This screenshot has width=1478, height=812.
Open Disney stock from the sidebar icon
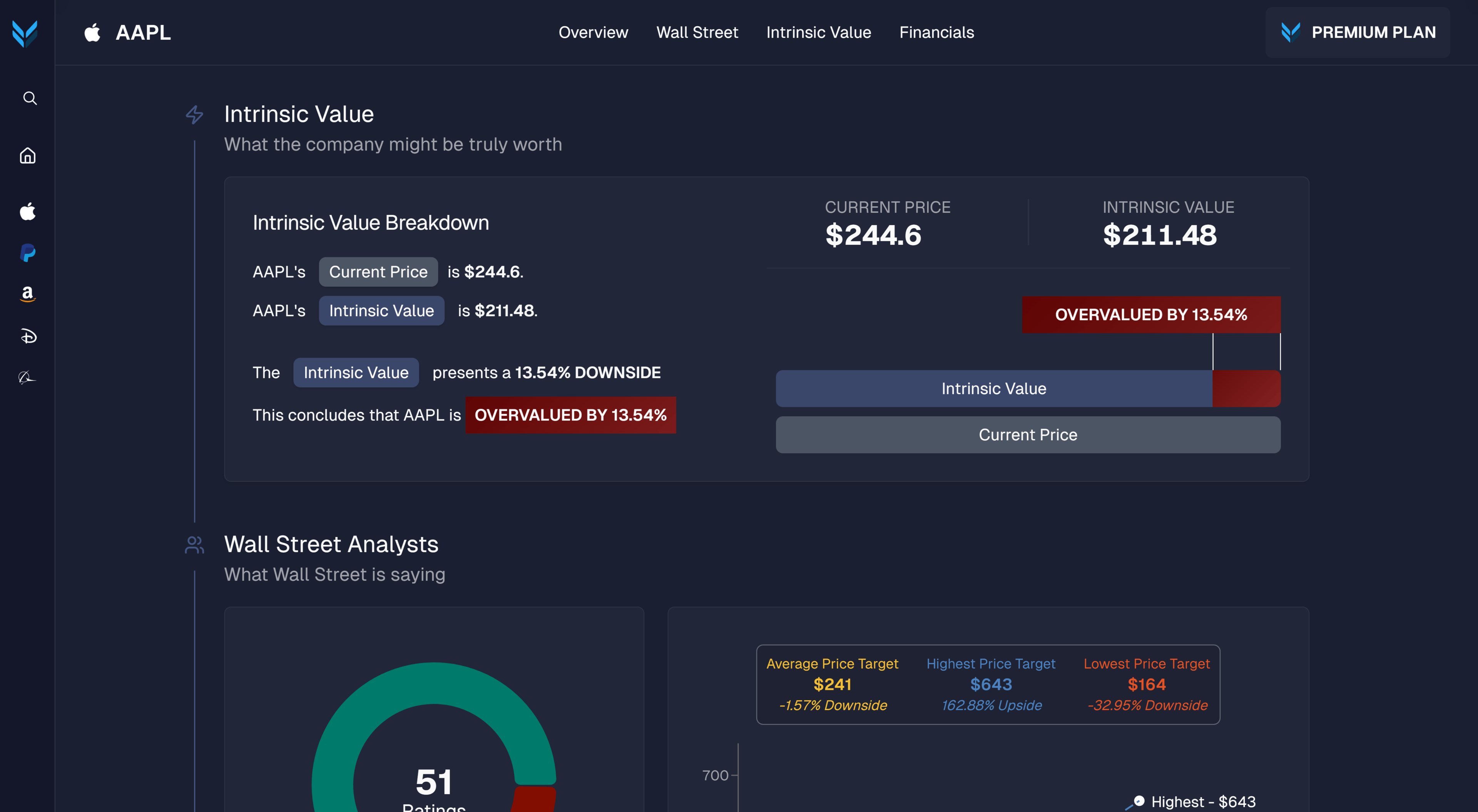tap(28, 336)
